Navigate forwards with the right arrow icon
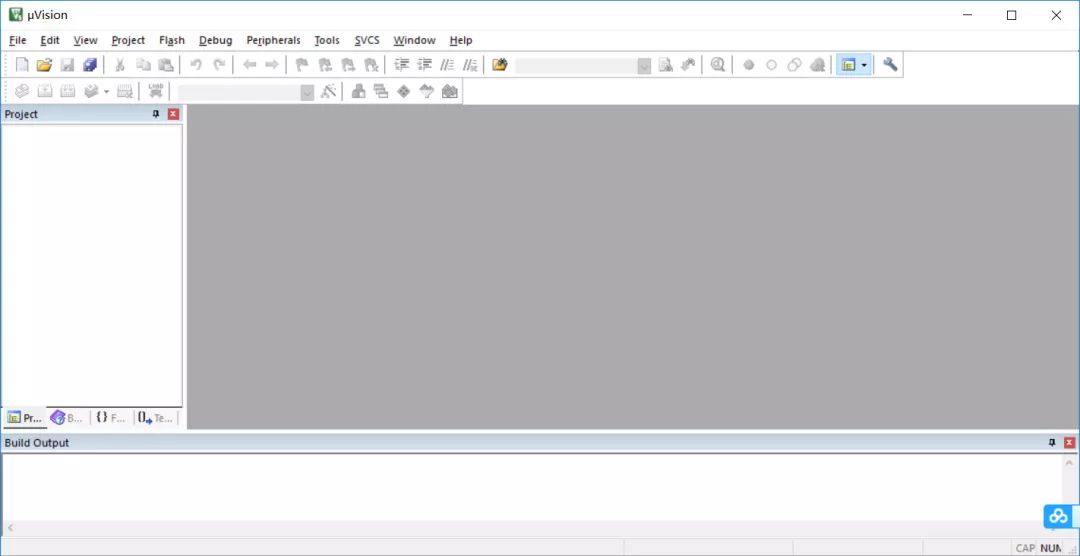 pyautogui.click(x=272, y=65)
